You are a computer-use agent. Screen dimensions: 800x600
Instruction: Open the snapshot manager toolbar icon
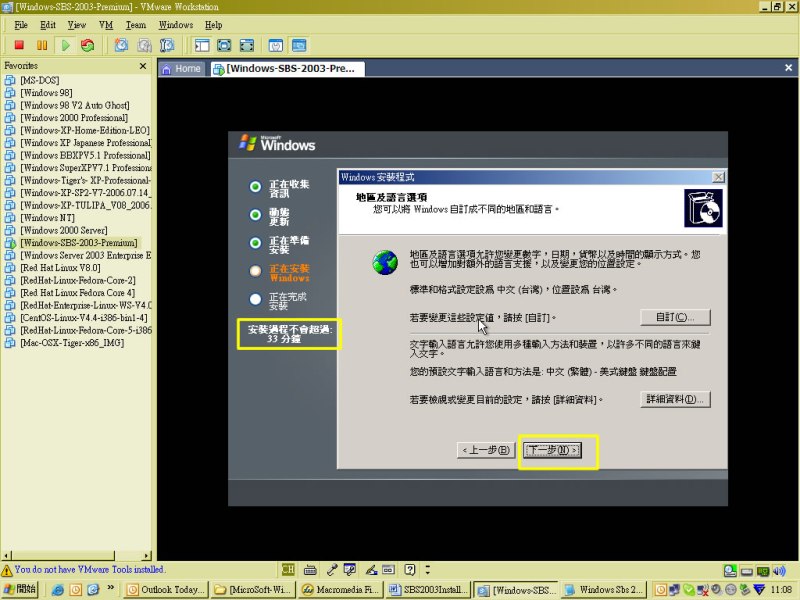(167, 45)
